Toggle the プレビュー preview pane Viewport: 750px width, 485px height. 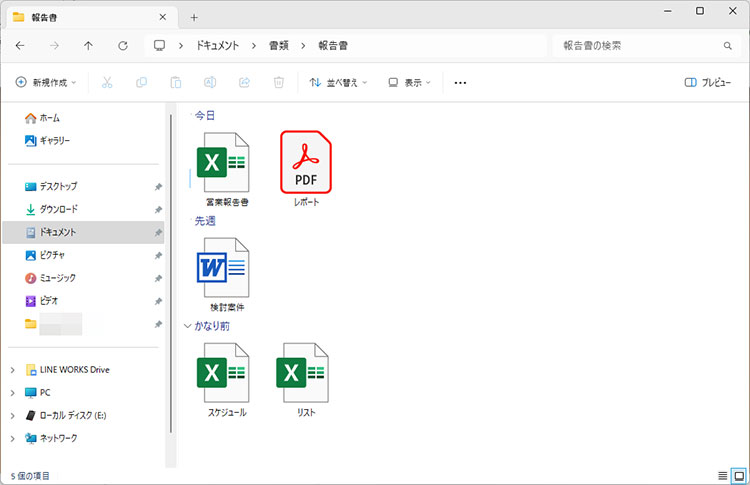707,83
